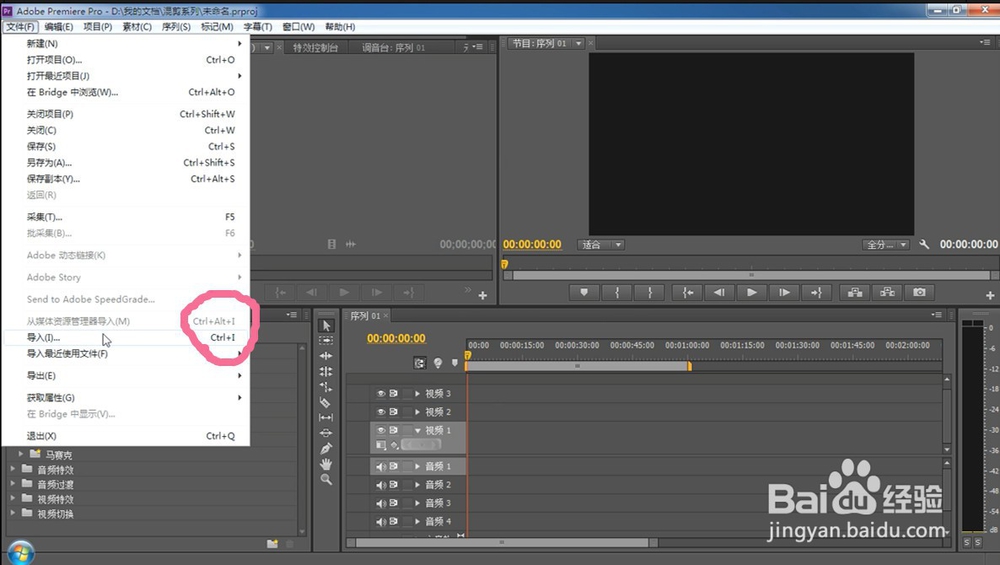1000x565 pixels.
Task: Play the Program monitor sequence
Action: [x=751, y=293]
